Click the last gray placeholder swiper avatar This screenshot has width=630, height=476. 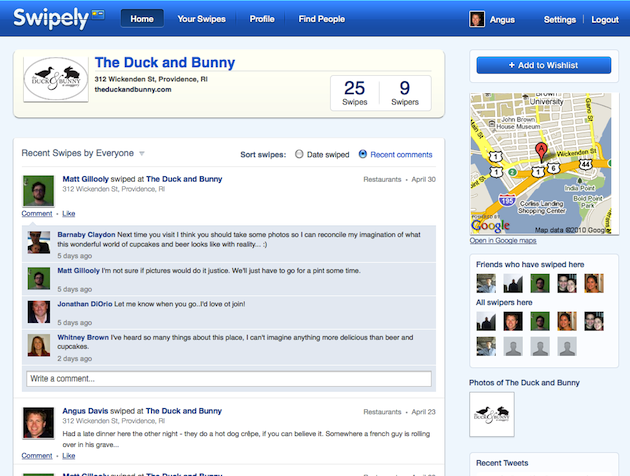coord(567,346)
